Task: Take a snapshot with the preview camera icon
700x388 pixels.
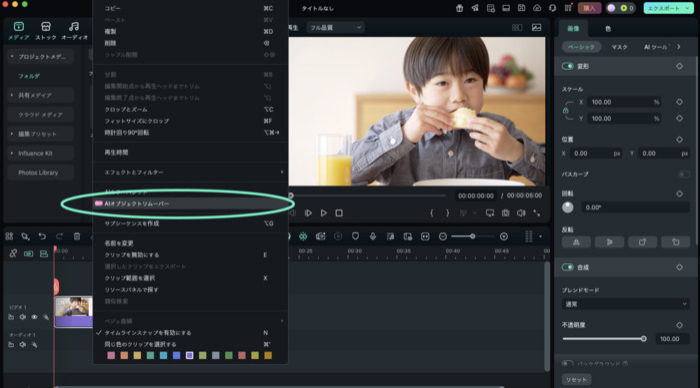Action: (x=505, y=213)
